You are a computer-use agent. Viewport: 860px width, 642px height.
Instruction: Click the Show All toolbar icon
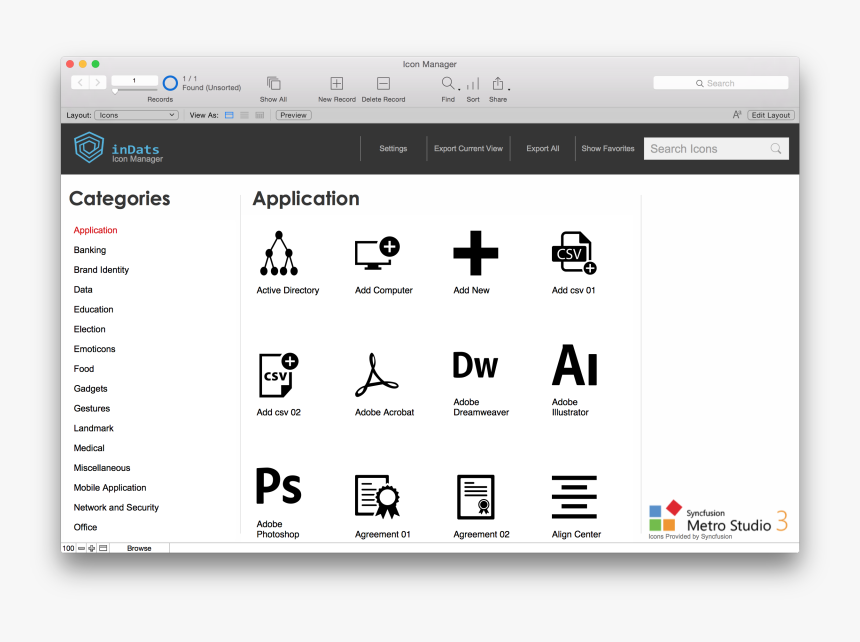274,83
